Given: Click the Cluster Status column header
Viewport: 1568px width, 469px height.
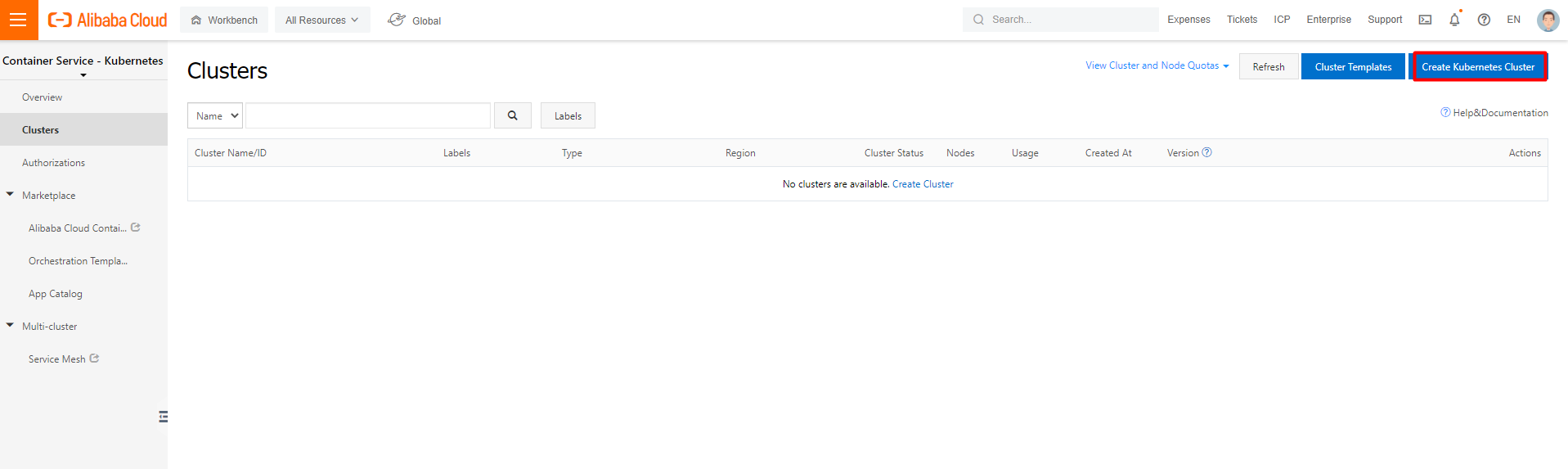Looking at the screenshot, I should click(894, 153).
